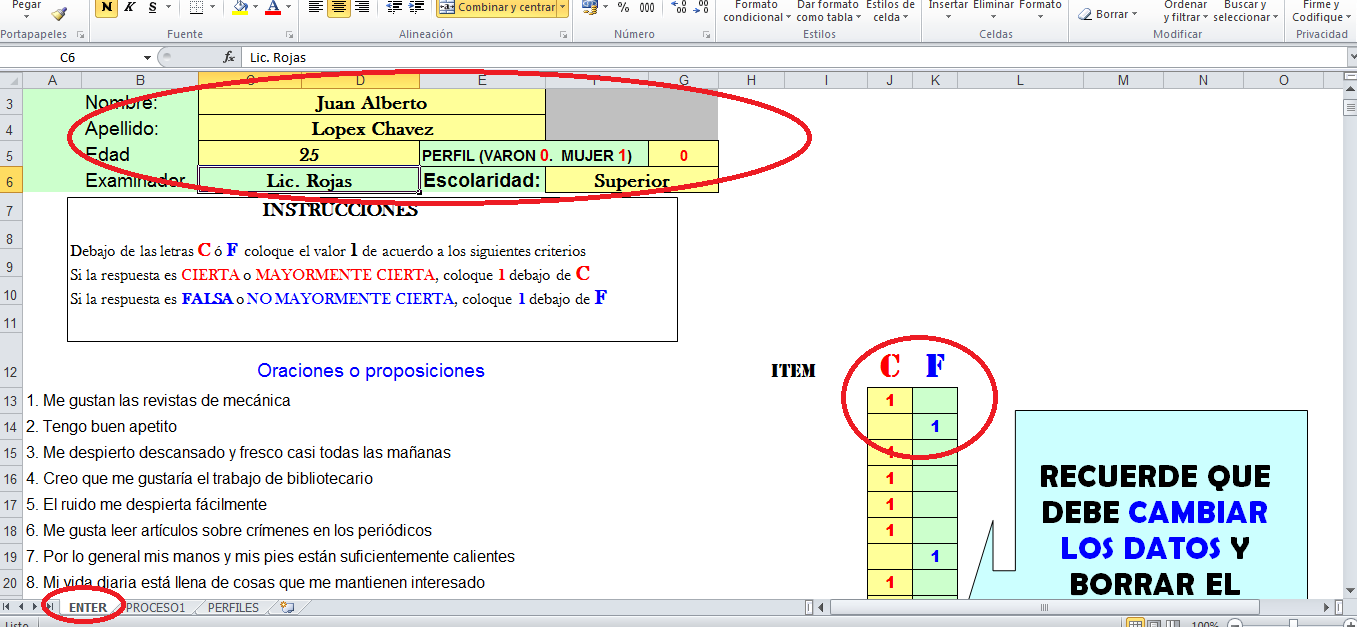Image resolution: width=1357 pixels, height=627 pixels.
Task: Open the font color dropdown arrow
Action: [287, 8]
